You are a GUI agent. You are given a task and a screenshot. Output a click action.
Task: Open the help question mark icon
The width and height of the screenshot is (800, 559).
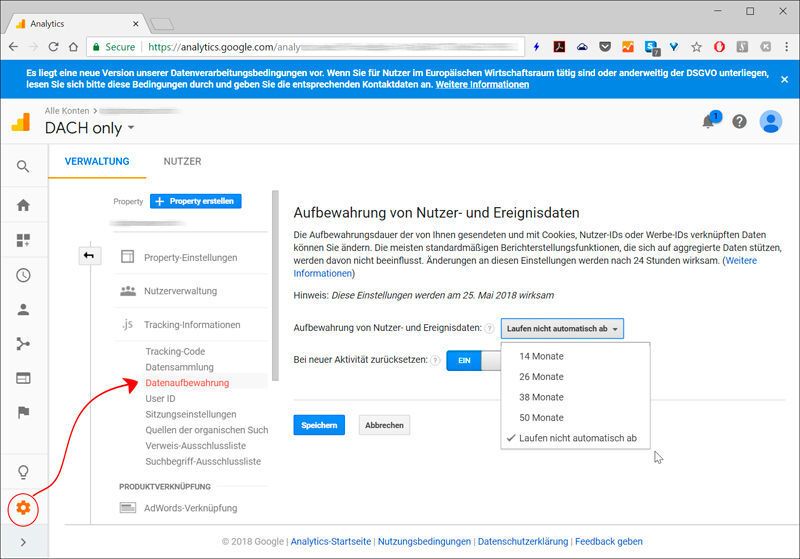click(739, 121)
